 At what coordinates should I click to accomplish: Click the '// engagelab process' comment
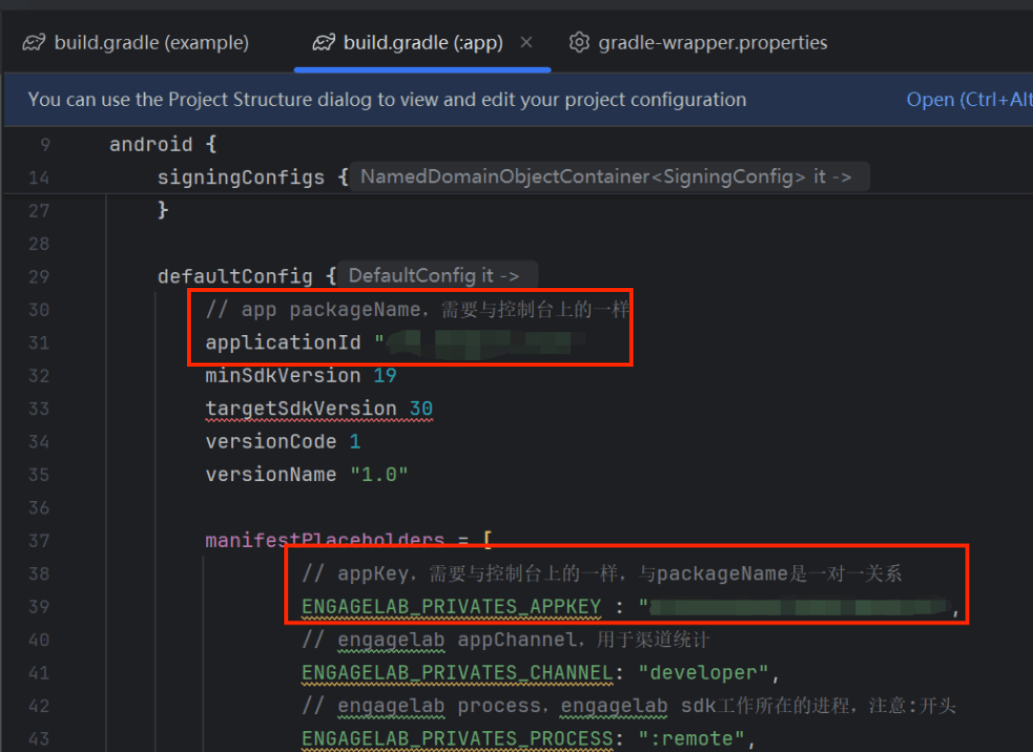tap(628, 705)
